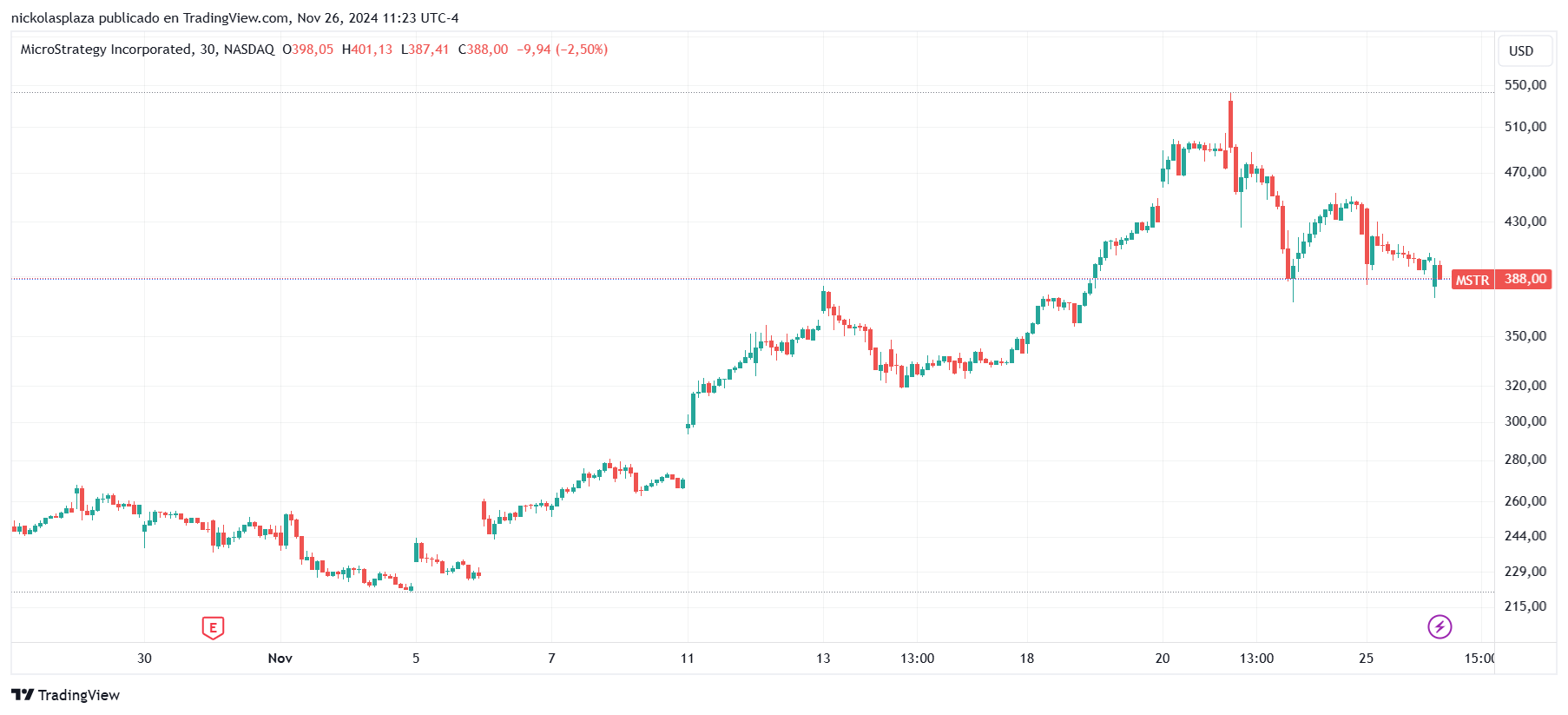
Task: Select the '18' date on time axis
Action: click(x=1026, y=659)
